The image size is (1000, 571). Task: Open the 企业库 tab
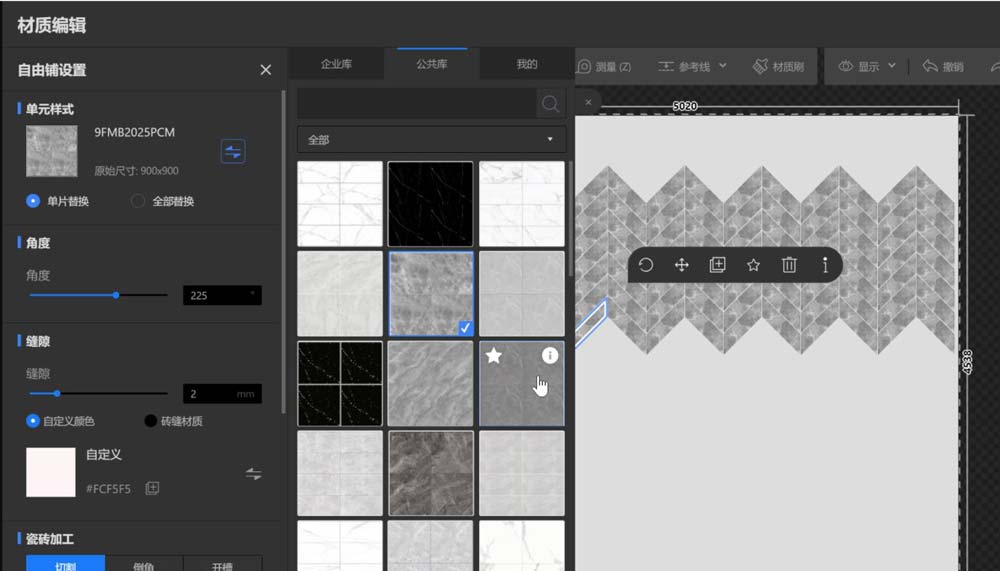coord(336,64)
